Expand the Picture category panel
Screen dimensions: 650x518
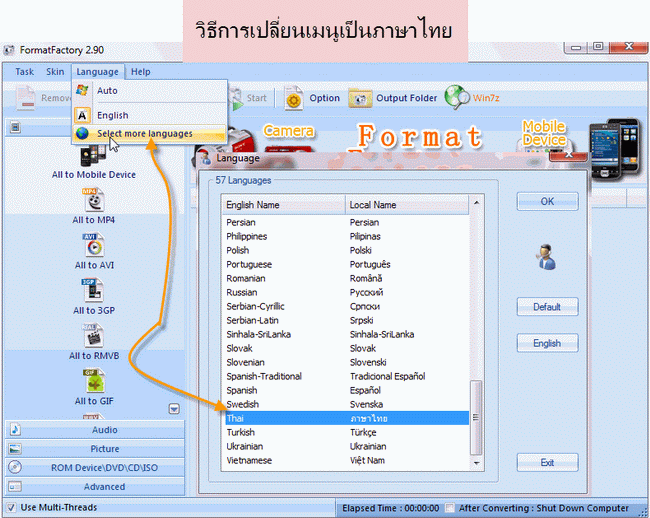pos(95,449)
